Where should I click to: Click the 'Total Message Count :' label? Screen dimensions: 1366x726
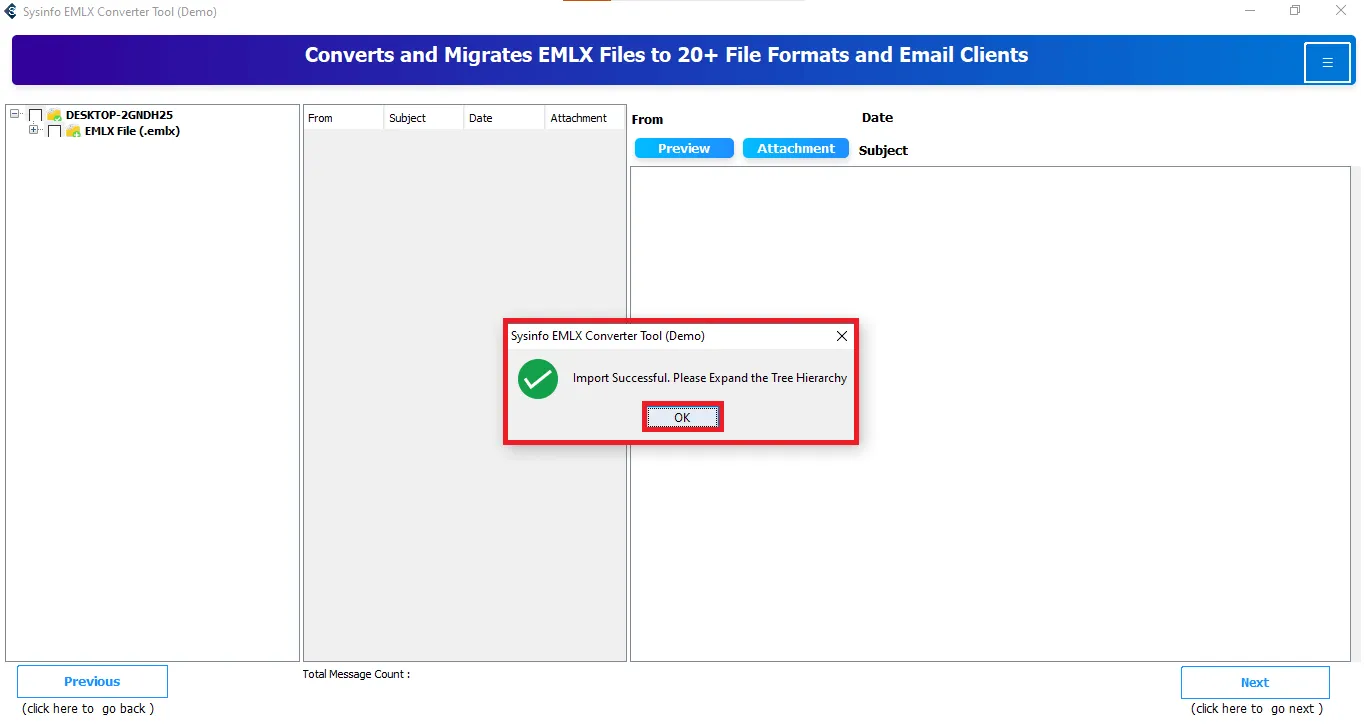pos(356,674)
